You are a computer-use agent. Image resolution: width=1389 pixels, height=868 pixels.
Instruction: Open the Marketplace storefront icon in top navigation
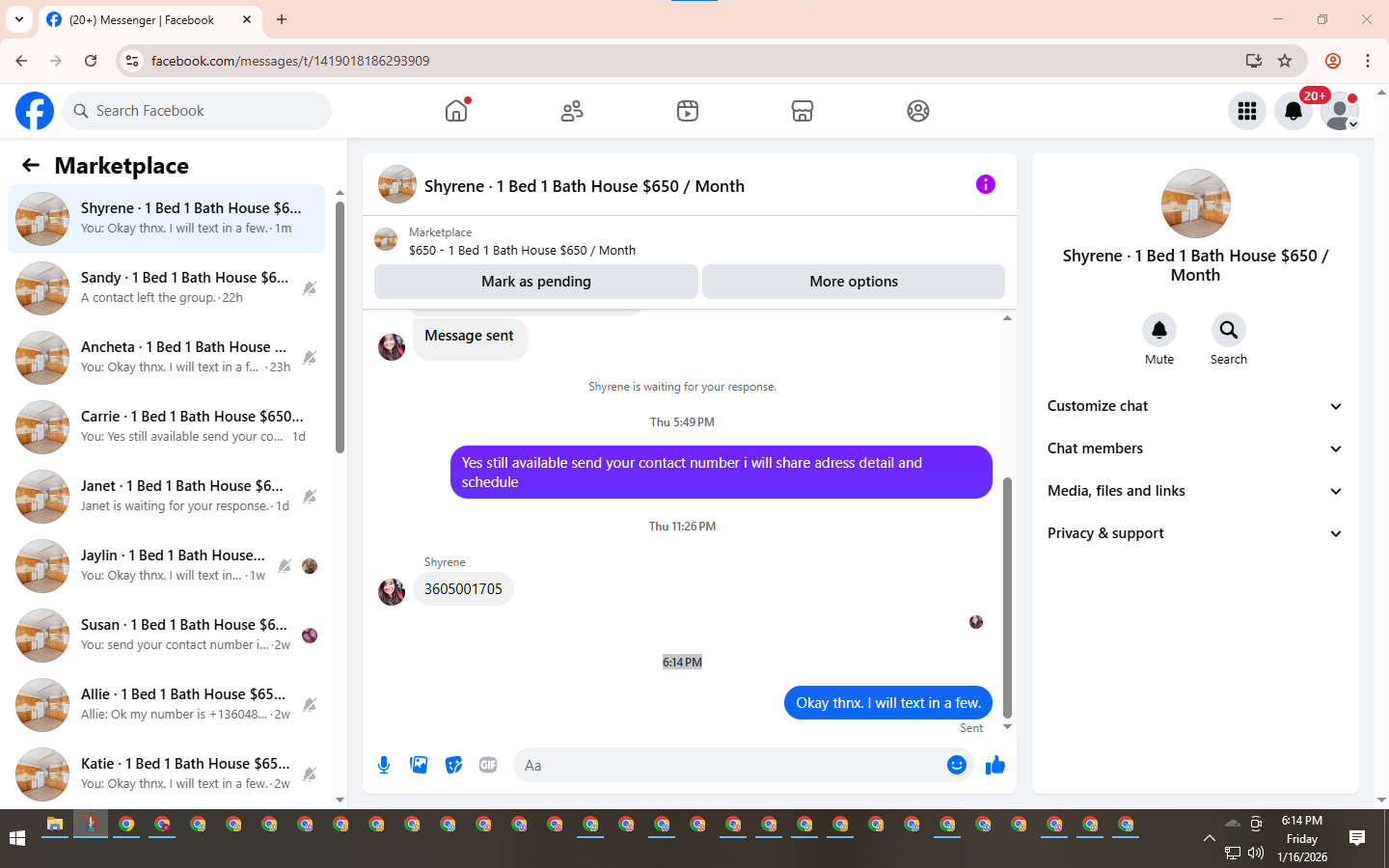tap(803, 111)
